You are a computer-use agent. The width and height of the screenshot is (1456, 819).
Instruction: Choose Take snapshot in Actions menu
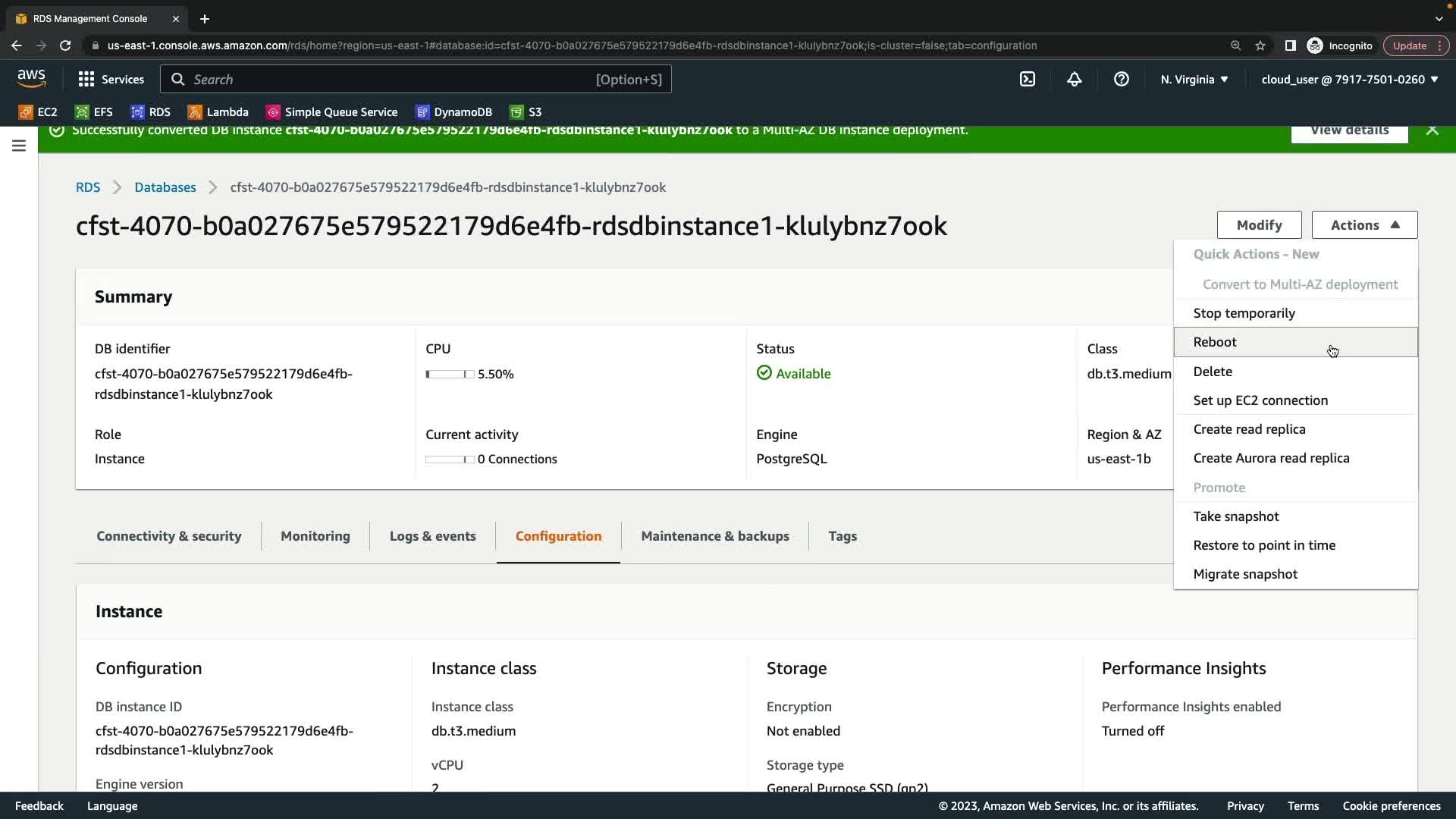point(1236,516)
